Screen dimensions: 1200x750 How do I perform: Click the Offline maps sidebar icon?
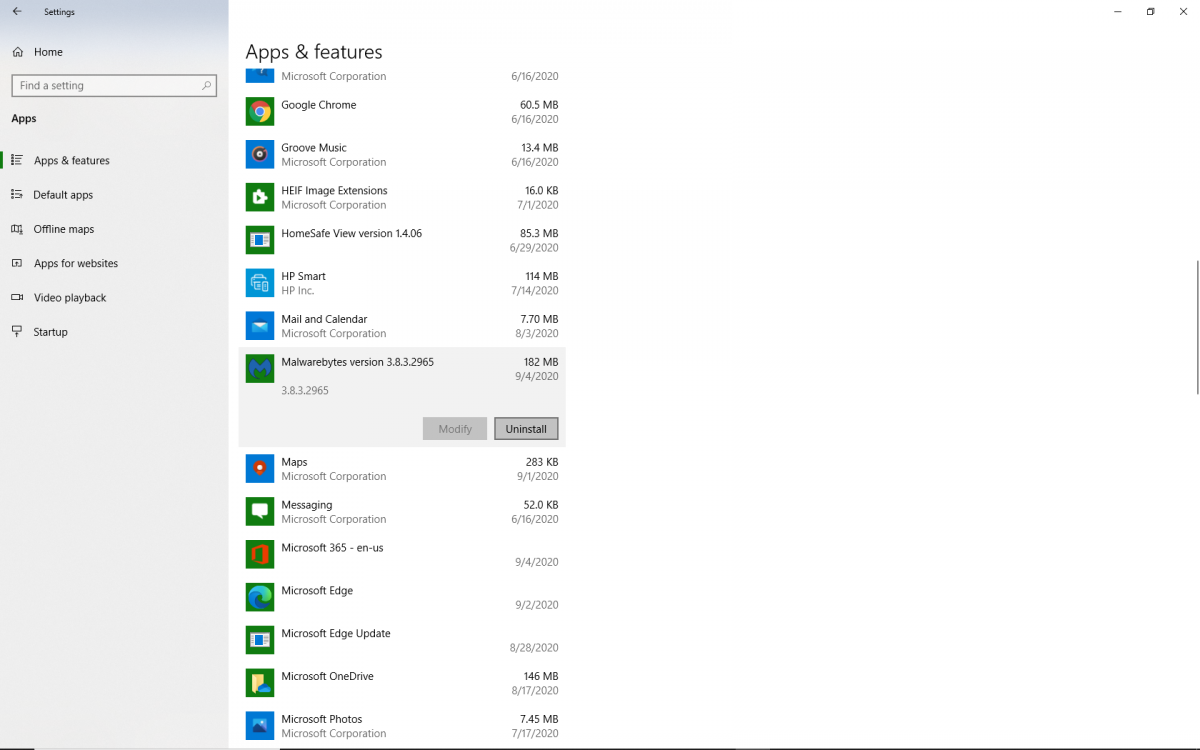(17, 229)
